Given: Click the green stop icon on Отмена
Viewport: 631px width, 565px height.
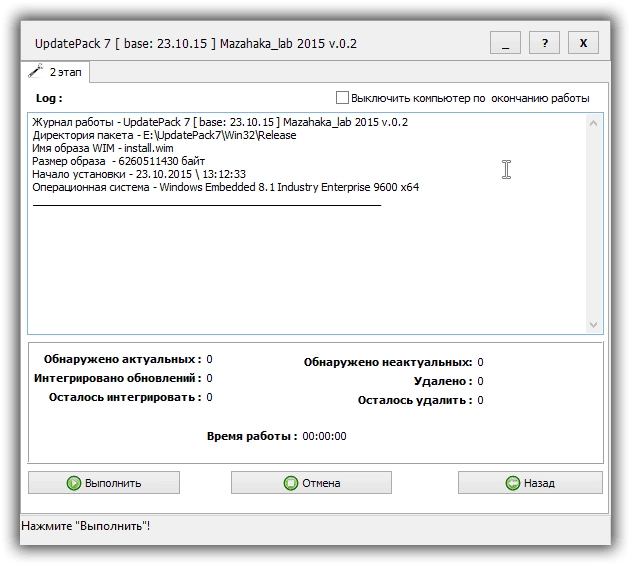Looking at the screenshot, I should [291, 483].
